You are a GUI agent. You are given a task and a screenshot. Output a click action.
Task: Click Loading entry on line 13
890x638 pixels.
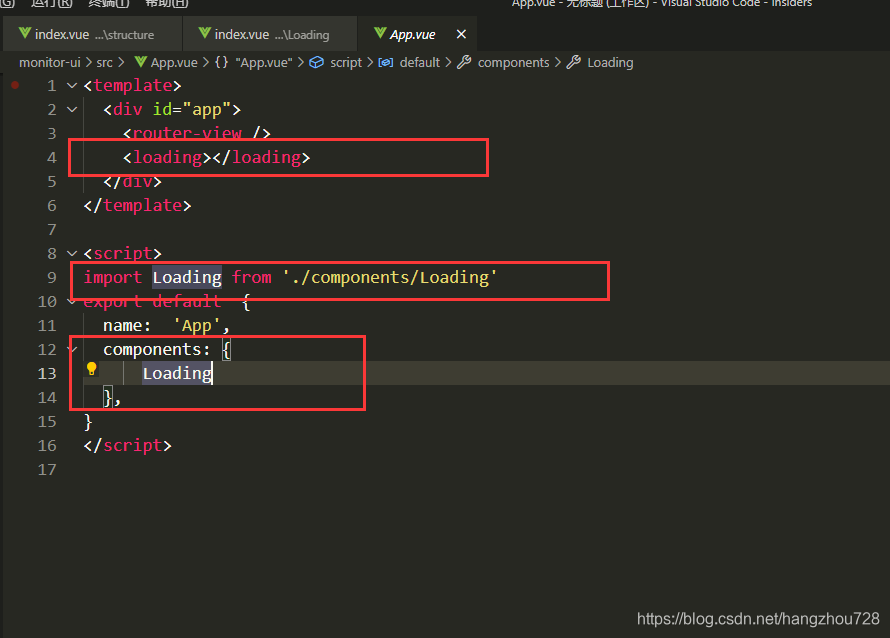pyautogui.click(x=177, y=373)
